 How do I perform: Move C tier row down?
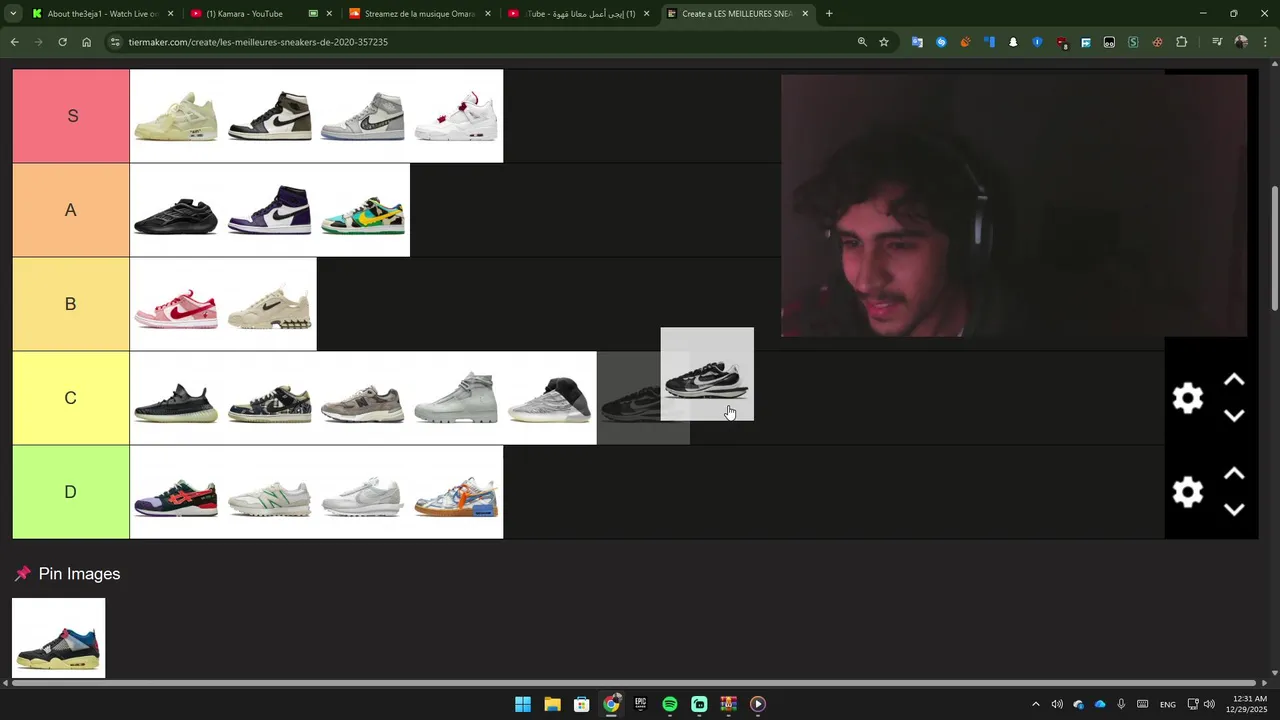1234,416
